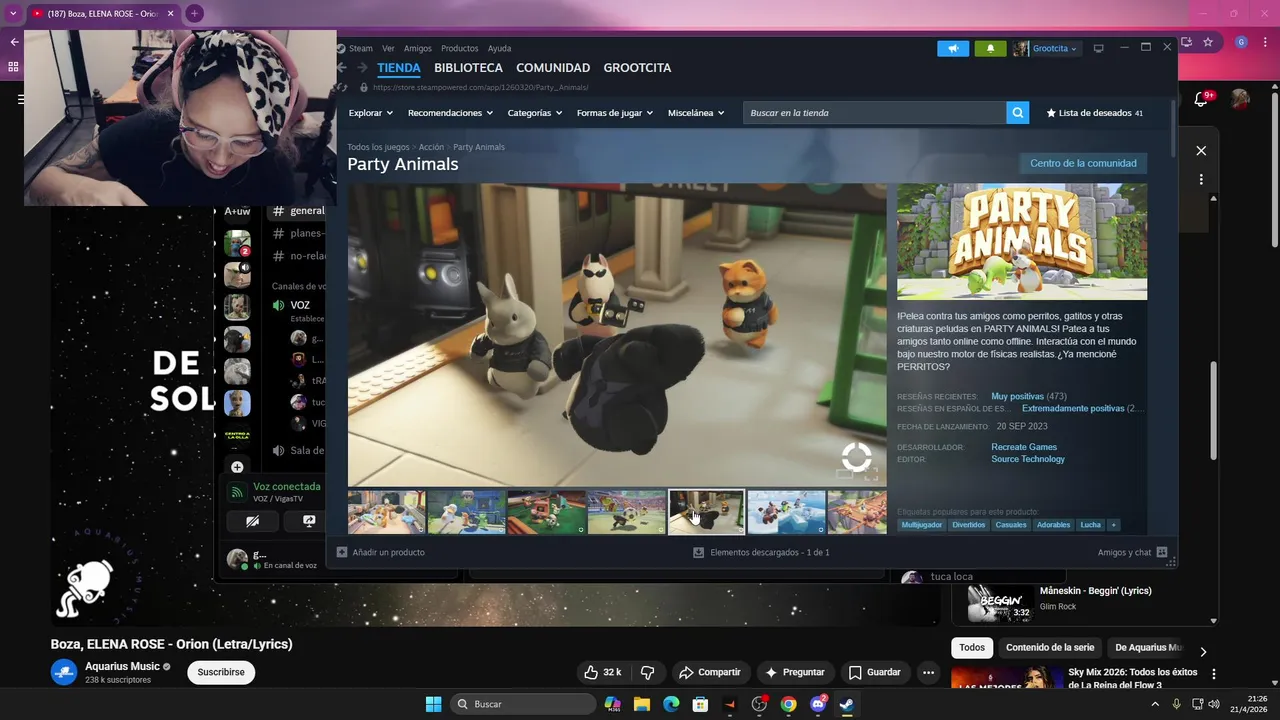Switch to the COMUNIDAD tab
This screenshot has width=1280, height=720.
[553, 68]
